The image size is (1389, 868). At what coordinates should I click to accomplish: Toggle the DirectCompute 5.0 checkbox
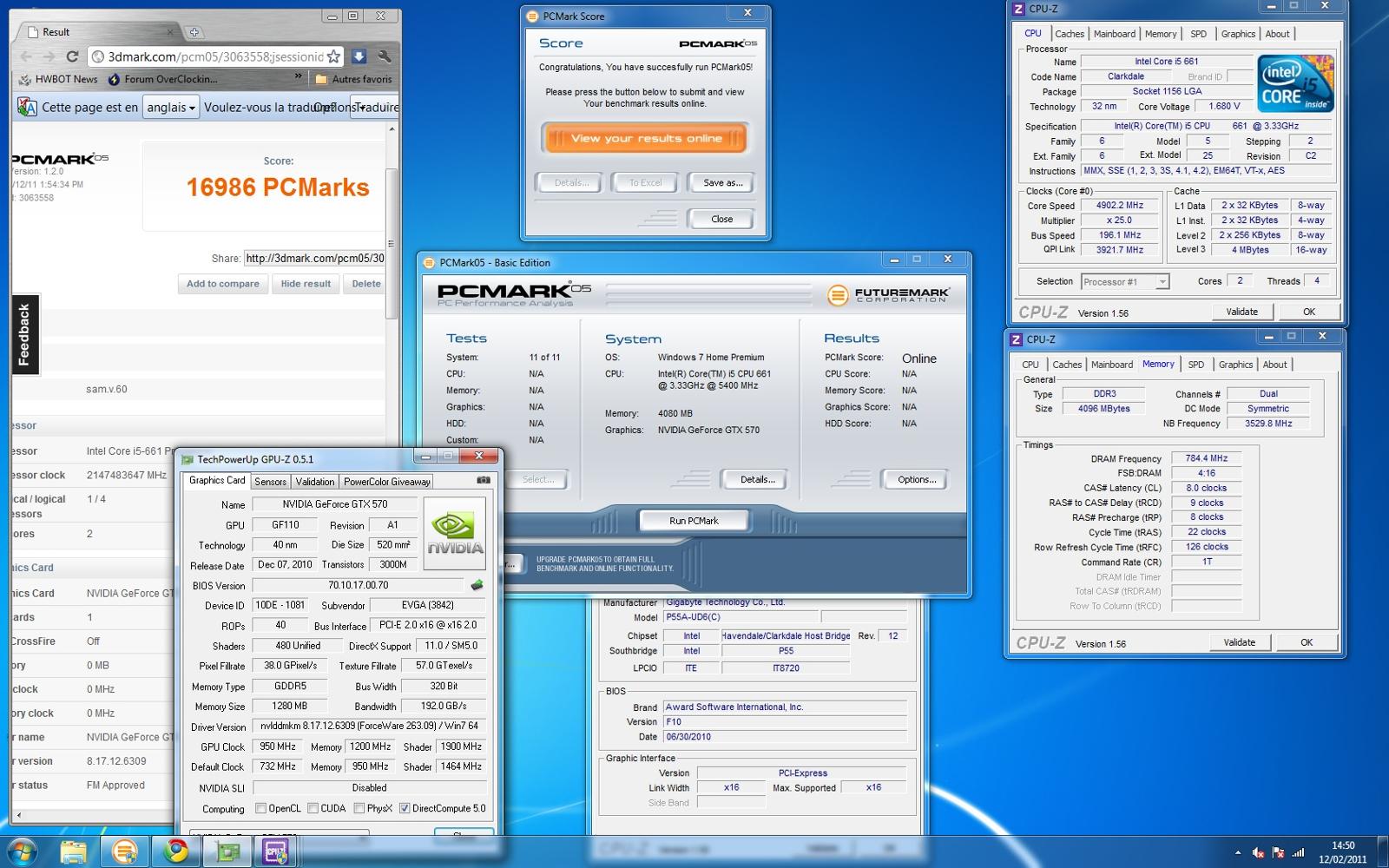(405, 808)
